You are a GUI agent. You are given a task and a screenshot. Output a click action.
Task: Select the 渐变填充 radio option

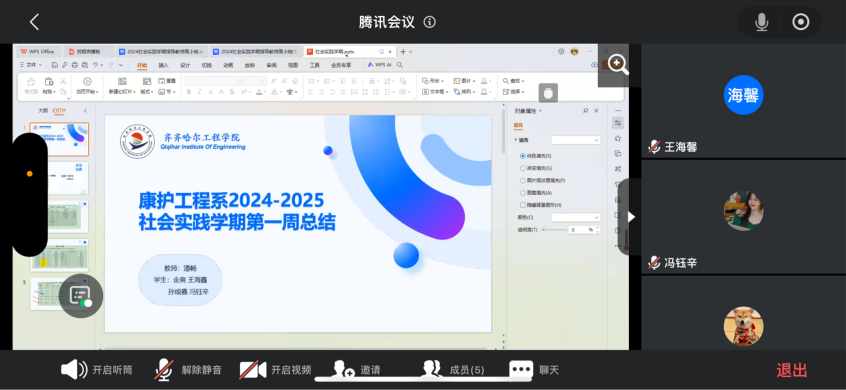point(523,168)
